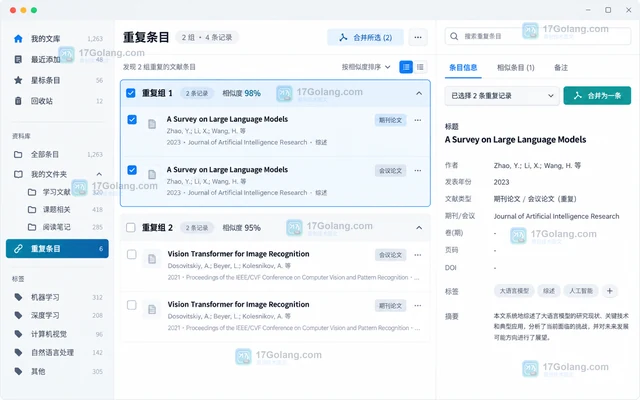Uncheck the 重复组 1 group checkbox
The image size is (640, 400).
click(x=131, y=93)
